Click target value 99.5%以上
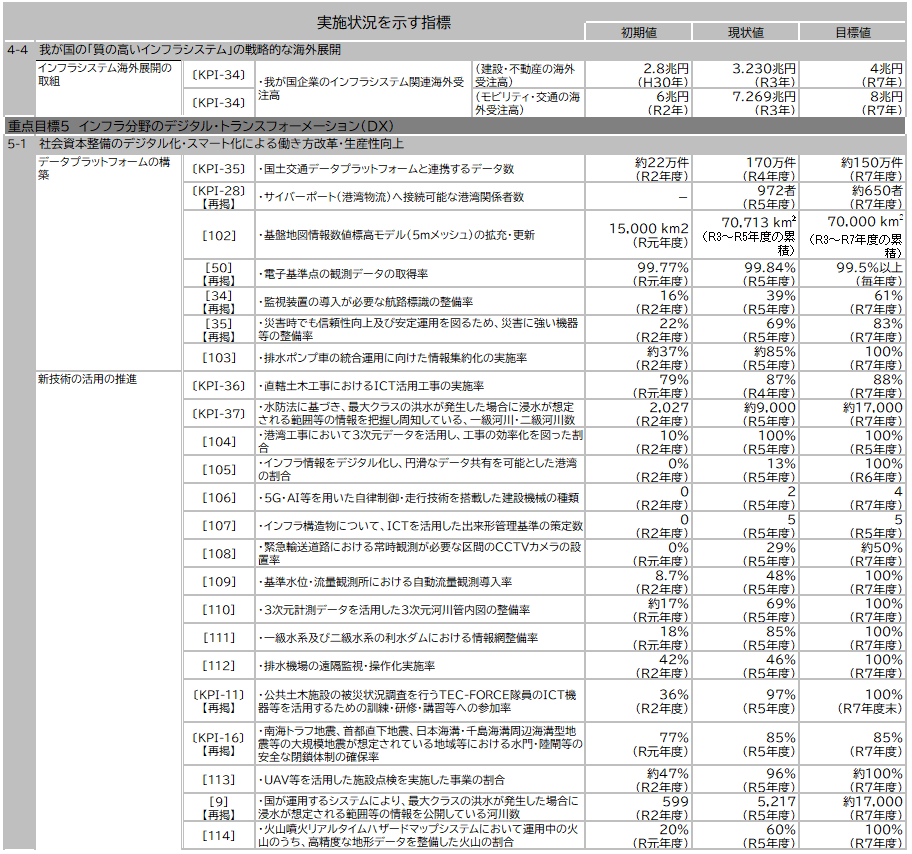Image resolution: width=912 pixels, height=854 pixels. coord(869,268)
